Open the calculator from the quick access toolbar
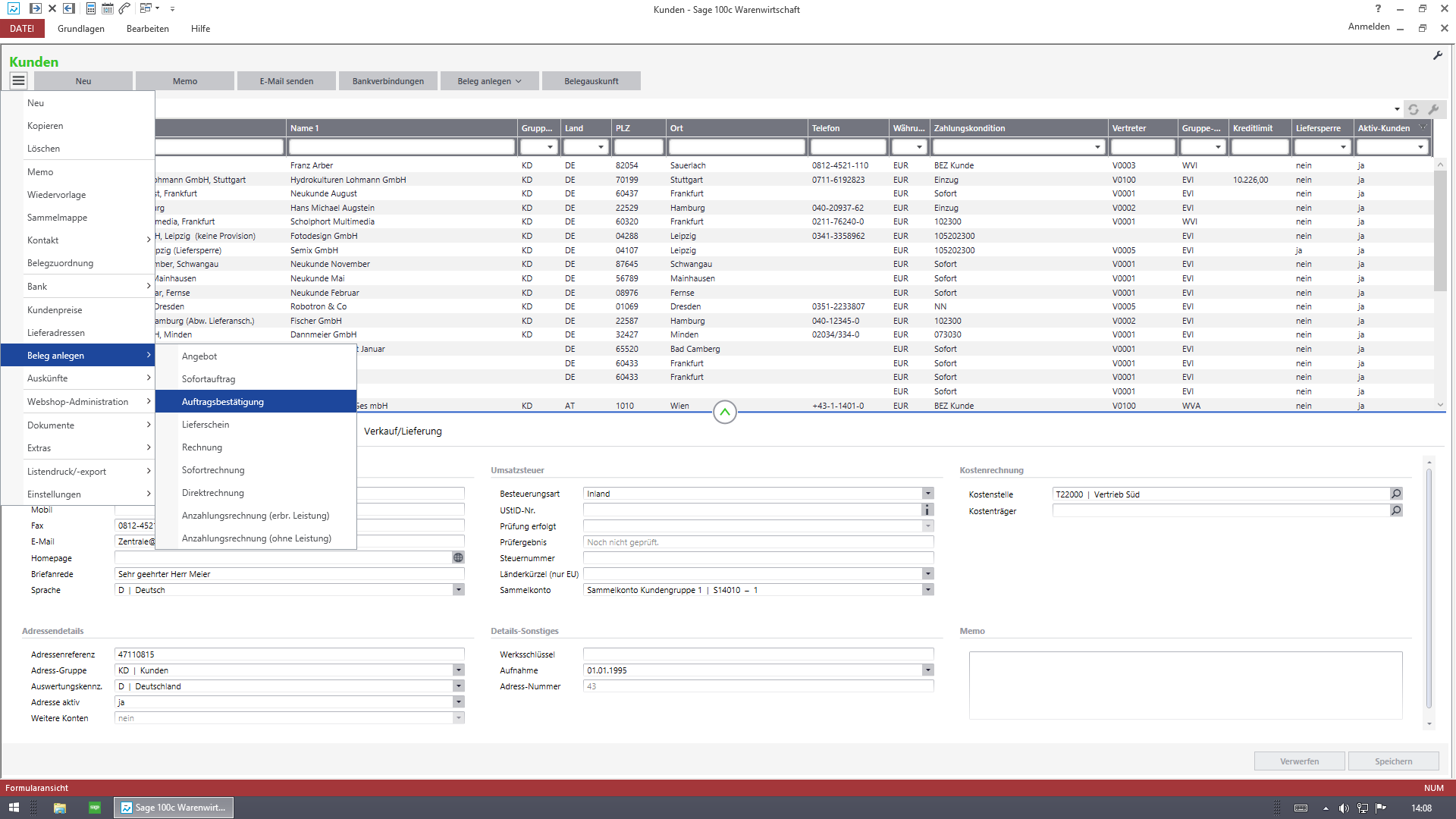 90,8
